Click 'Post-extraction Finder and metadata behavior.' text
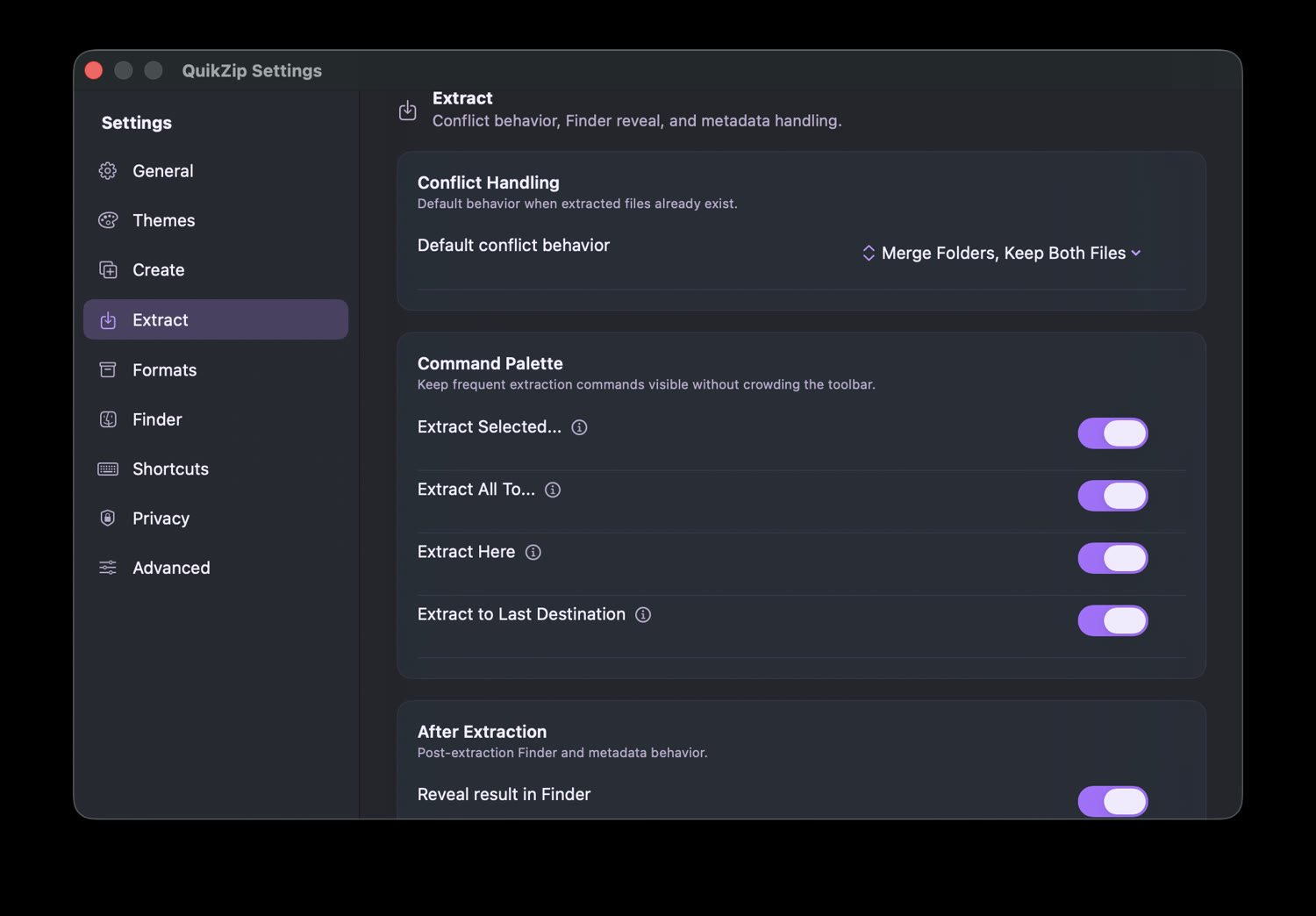The image size is (1316, 916). (x=562, y=753)
